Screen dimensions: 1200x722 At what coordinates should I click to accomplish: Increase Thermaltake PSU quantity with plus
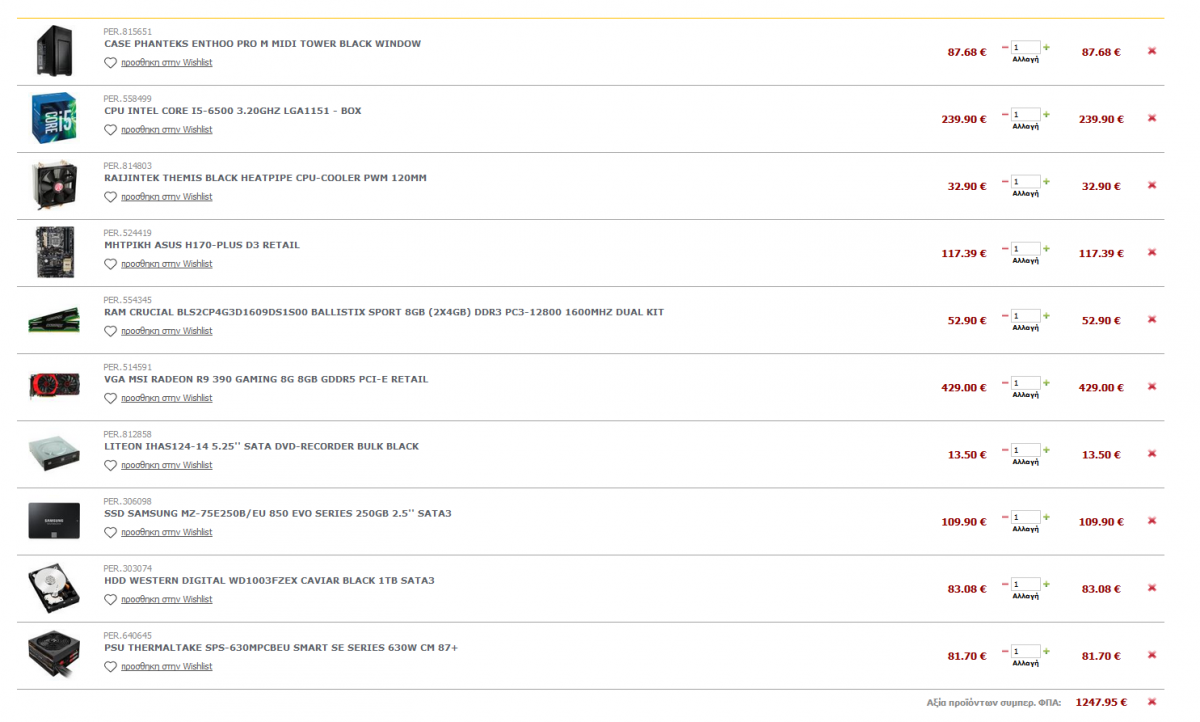point(1047,650)
